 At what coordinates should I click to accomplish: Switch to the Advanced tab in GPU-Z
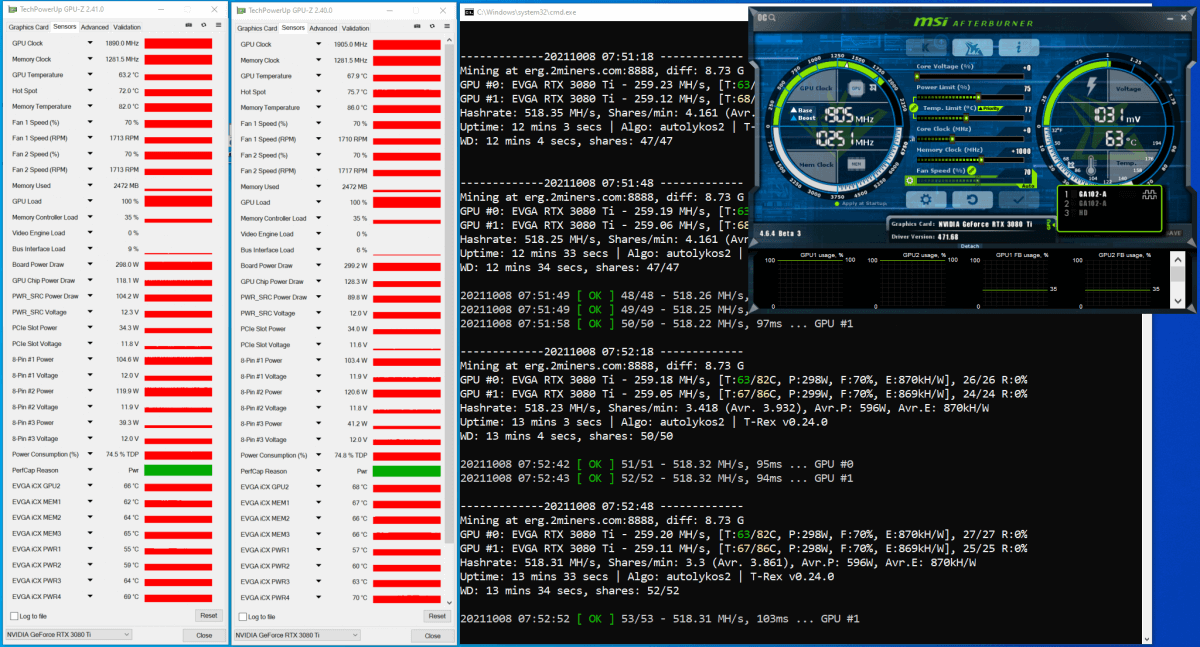click(93, 27)
